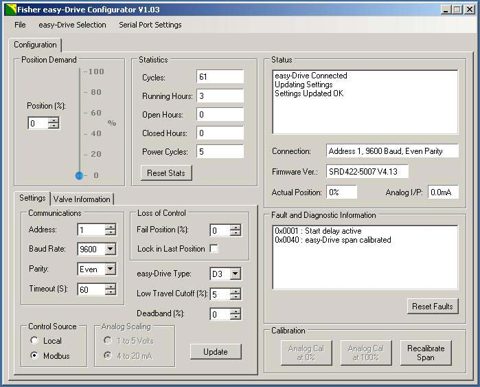Maximize the Configurator window
This screenshot has height=387, width=480.
click(458, 9)
